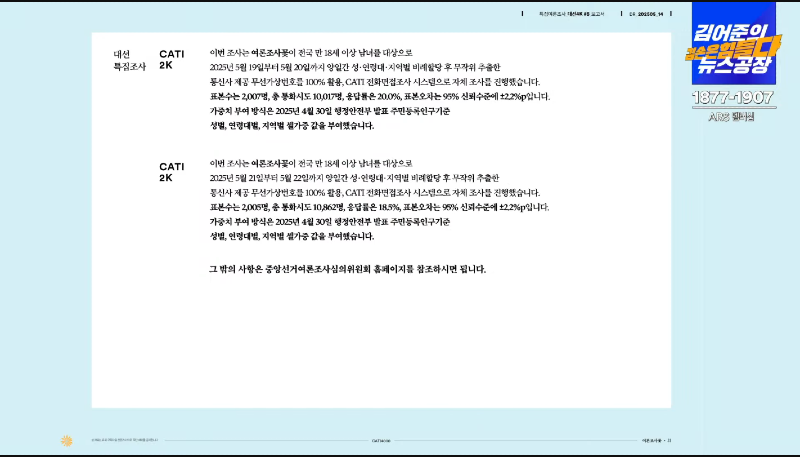Click the orange flower icon in footer
The image size is (800, 457).
coord(67,441)
